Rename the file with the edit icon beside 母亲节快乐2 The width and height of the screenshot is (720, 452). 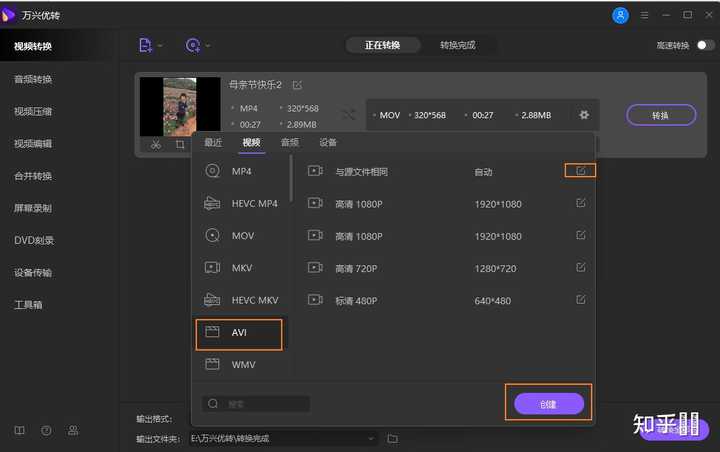(297, 85)
